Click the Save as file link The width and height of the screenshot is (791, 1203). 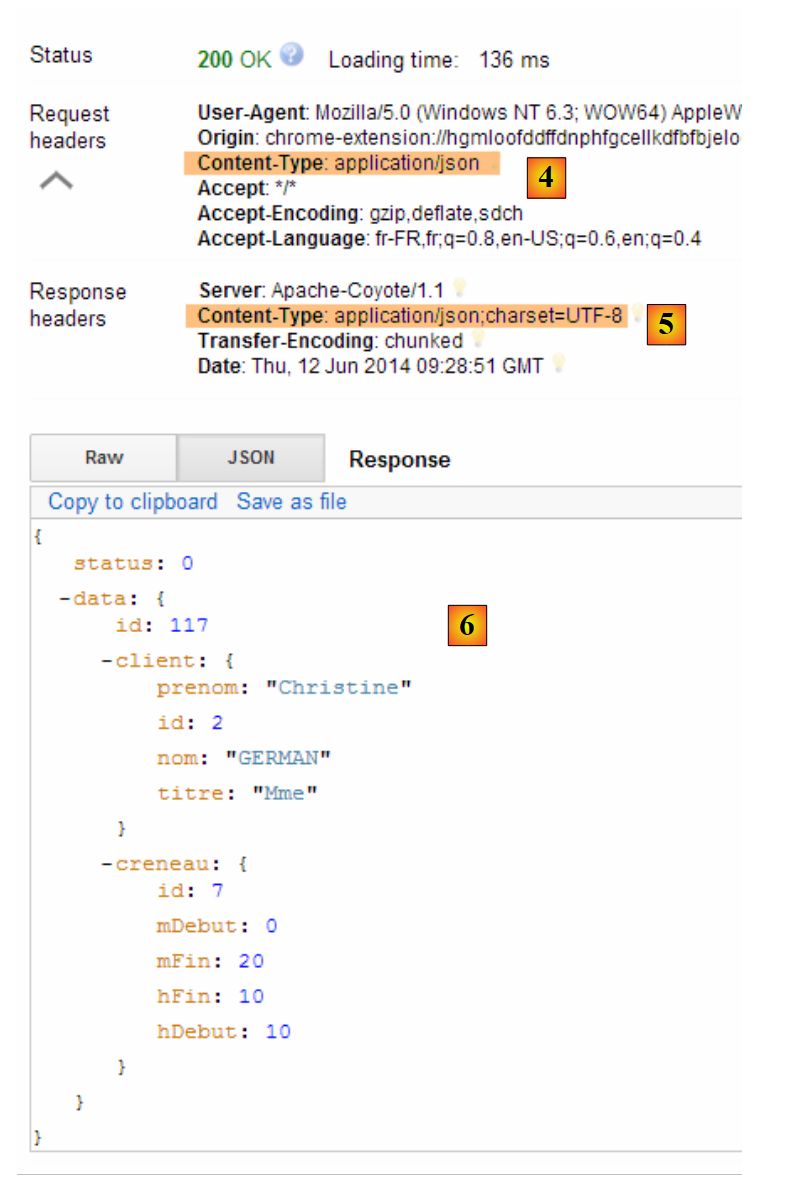291,502
